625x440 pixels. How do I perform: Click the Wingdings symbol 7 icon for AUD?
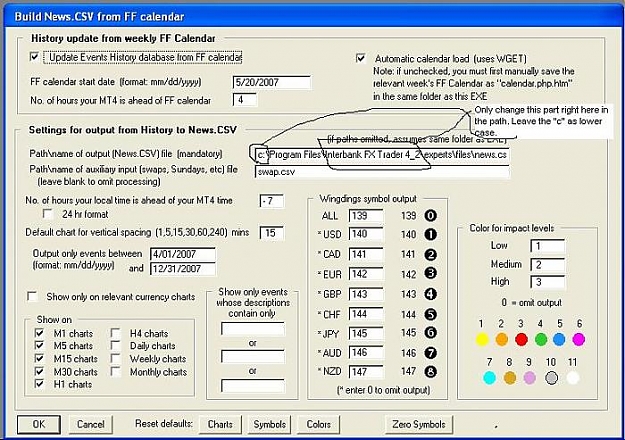point(430,353)
